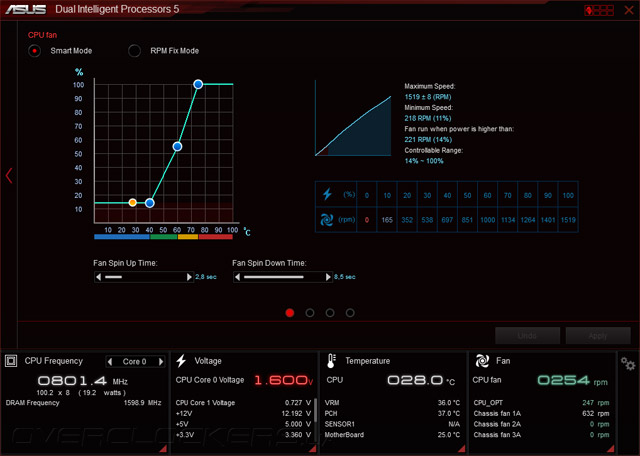Click the Fan Spin Down Time slider bar

(x=283, y=277)
